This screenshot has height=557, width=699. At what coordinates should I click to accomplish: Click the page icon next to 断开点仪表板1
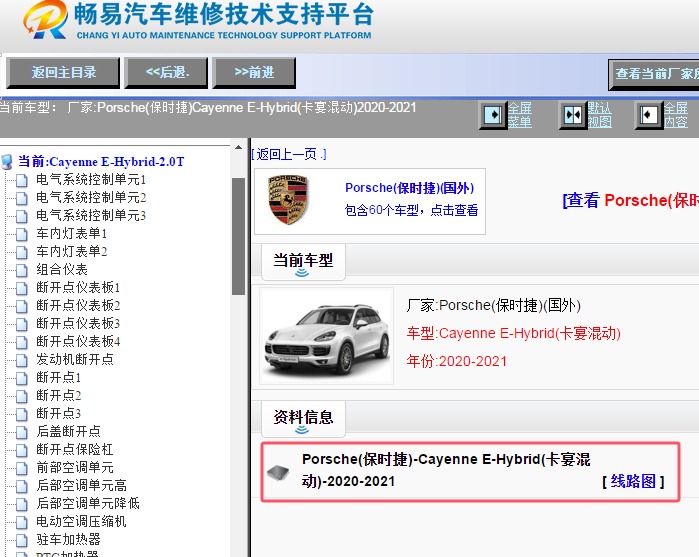point(21,288)
